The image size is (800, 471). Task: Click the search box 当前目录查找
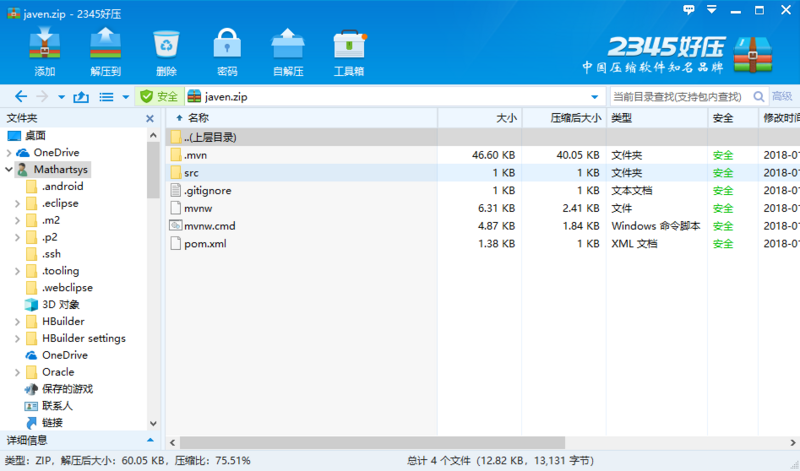pos(677,96)
